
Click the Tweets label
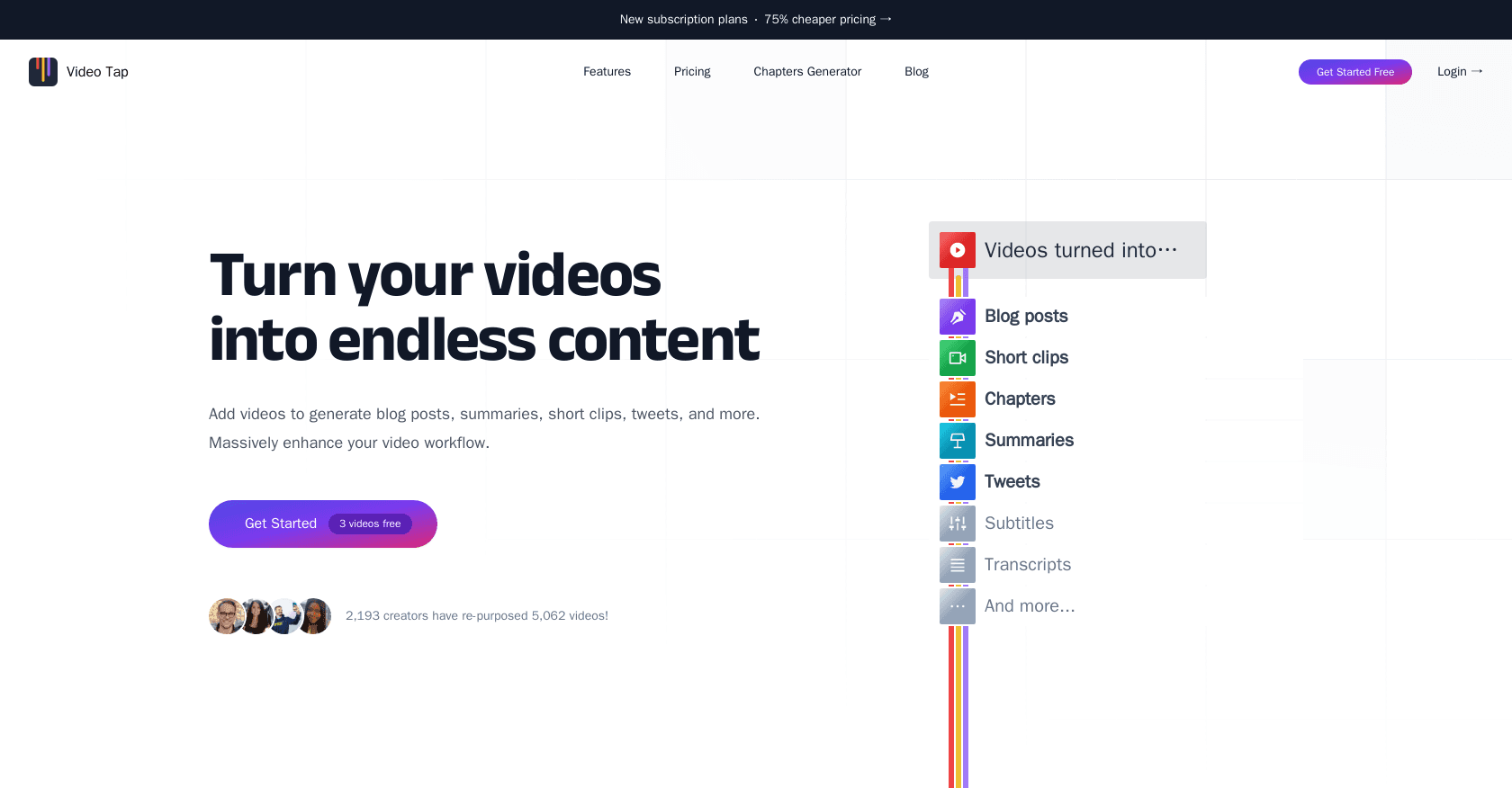click(1012, 482)
